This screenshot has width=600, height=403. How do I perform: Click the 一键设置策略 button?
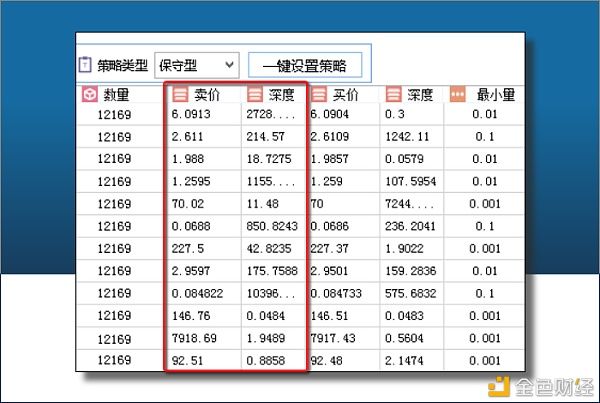pyautogui.click(x=305, y=65)
